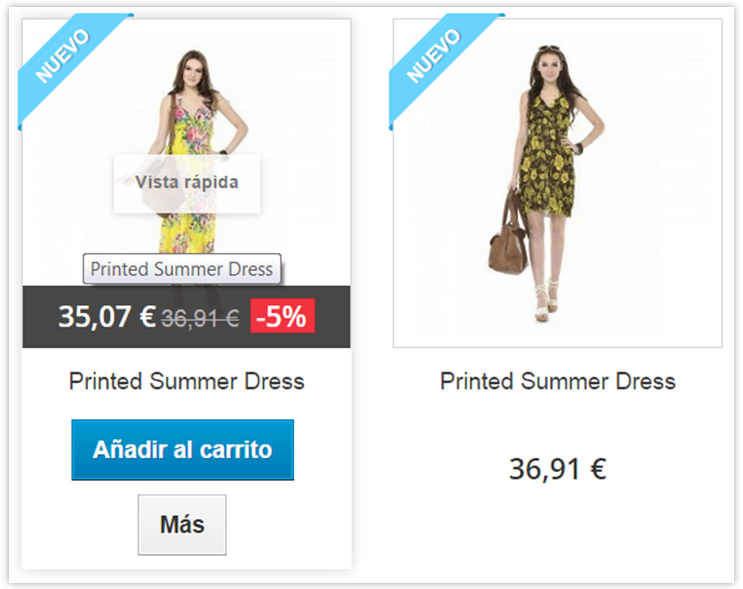The image size is (743, 589).
Task: Open left Printed Summer Dress title link
Action: coord(187,381)
